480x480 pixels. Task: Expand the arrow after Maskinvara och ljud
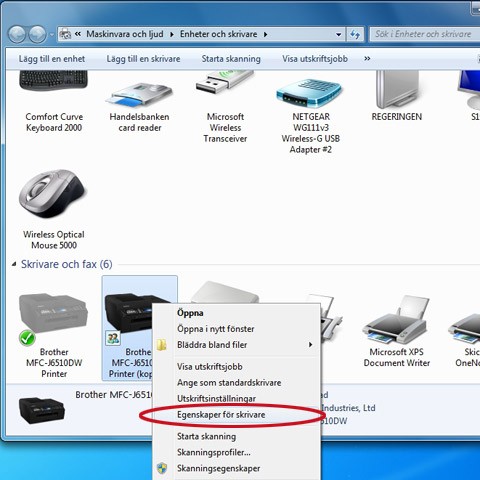pos(172,34)
